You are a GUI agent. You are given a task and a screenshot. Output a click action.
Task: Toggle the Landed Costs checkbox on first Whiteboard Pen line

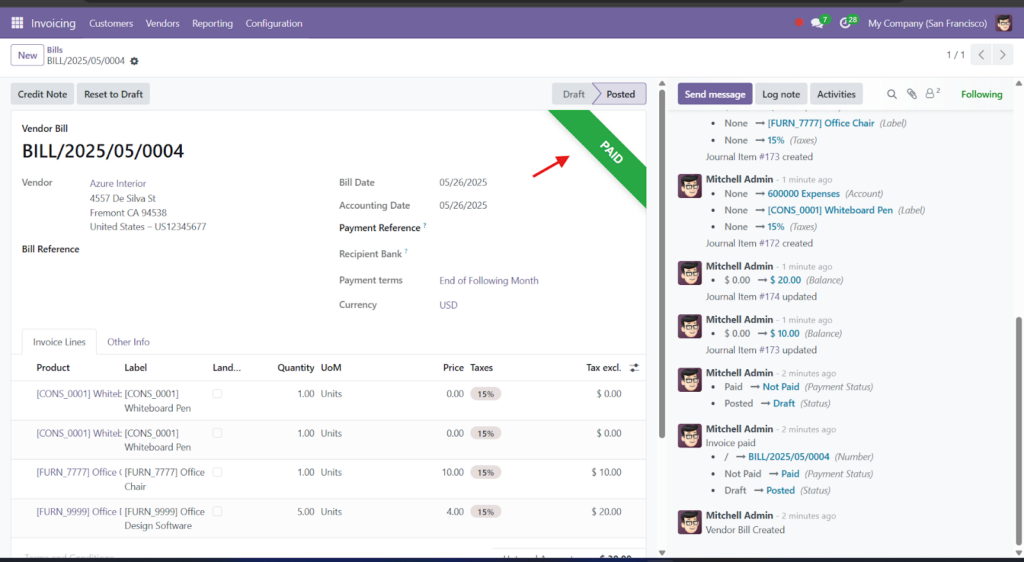tap(217, 394)
